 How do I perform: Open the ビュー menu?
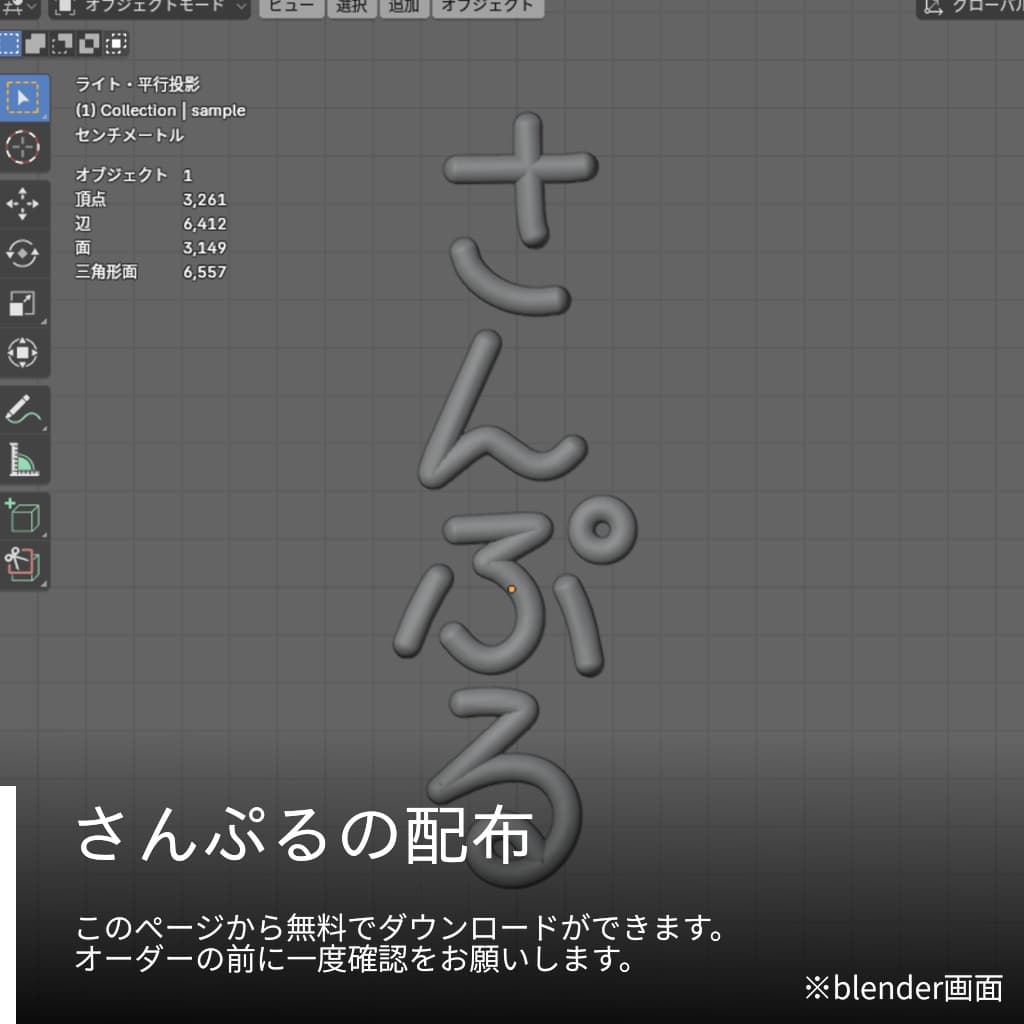pyautogui.click(x=290, y=8)
